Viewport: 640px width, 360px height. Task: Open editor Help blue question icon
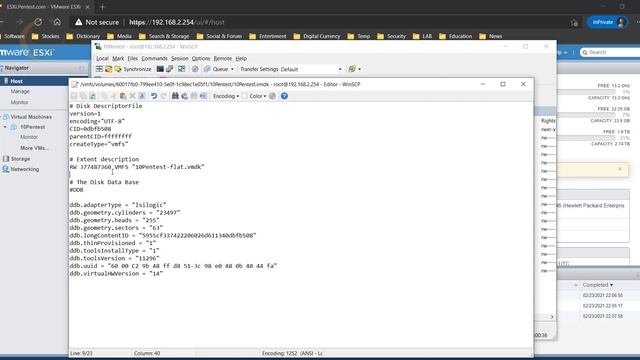(x=284, y=96)
